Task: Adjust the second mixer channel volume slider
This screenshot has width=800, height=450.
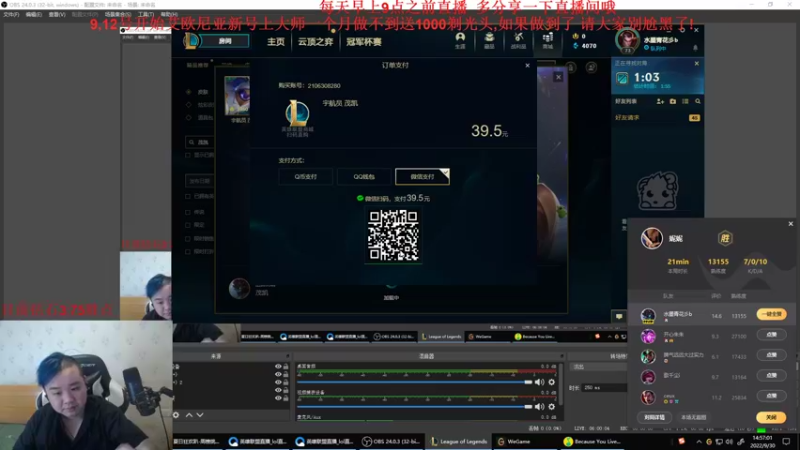Action: point(414,407)
